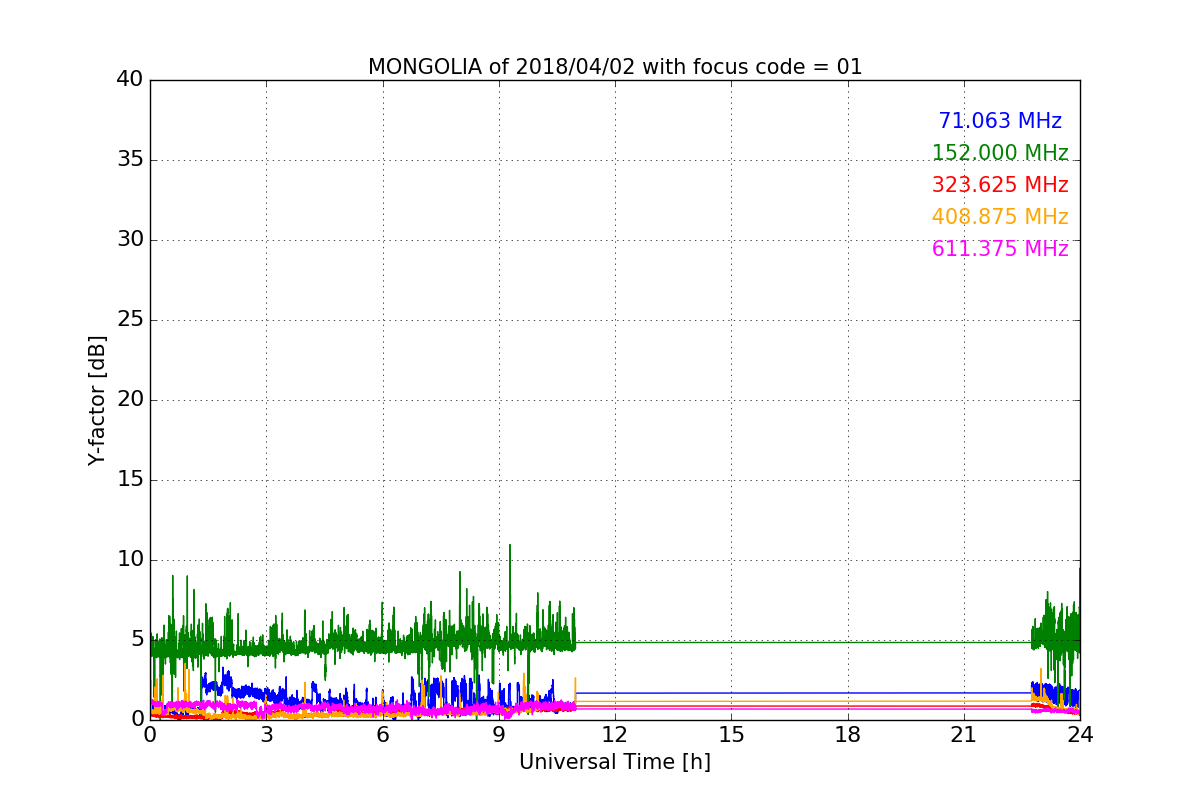Select the 71.063 MHz legend label
1200x800 pixels.
[1000, 121]
